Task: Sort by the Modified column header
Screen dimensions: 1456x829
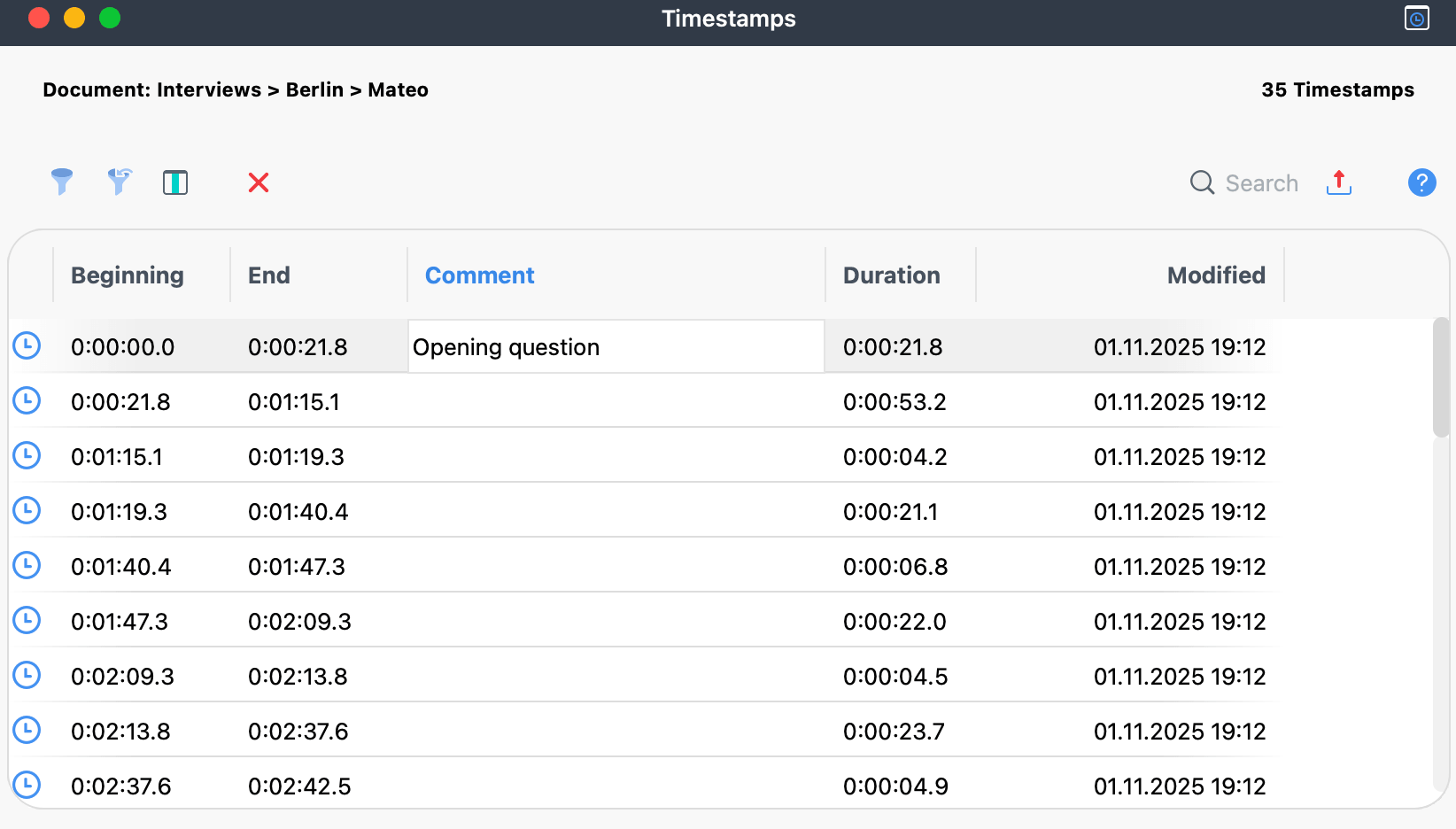Action: [x=1216, y=275]
